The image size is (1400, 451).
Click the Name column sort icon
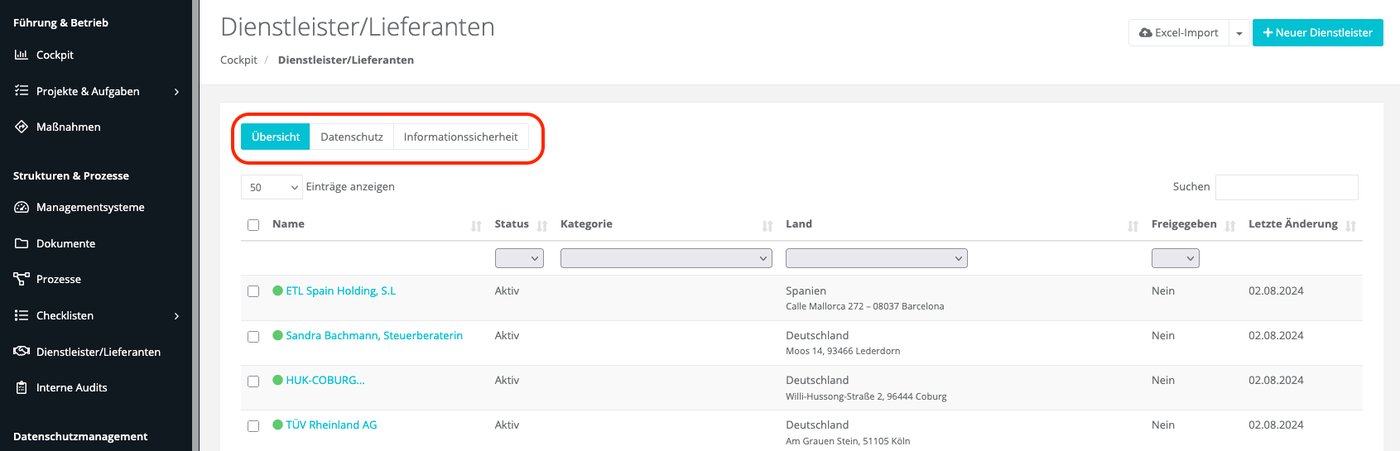[x=476, y=226]
